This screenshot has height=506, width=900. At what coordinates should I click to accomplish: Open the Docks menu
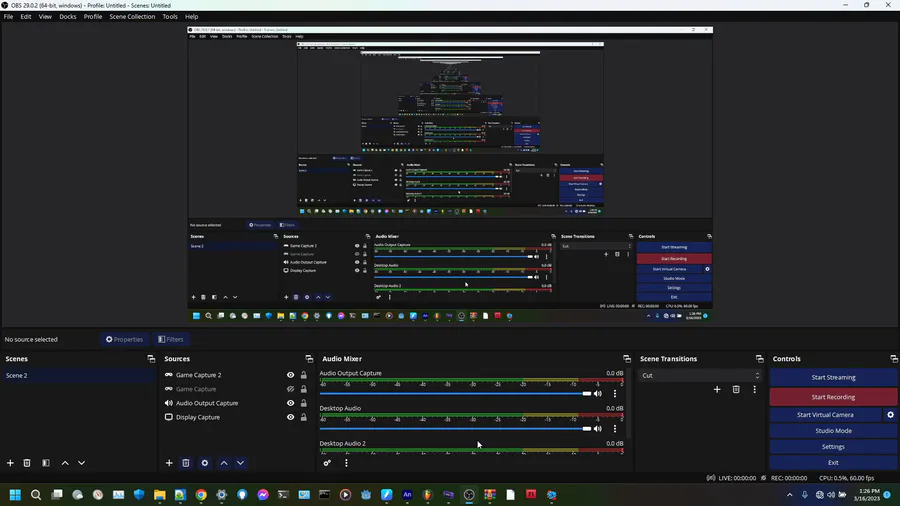68,17
